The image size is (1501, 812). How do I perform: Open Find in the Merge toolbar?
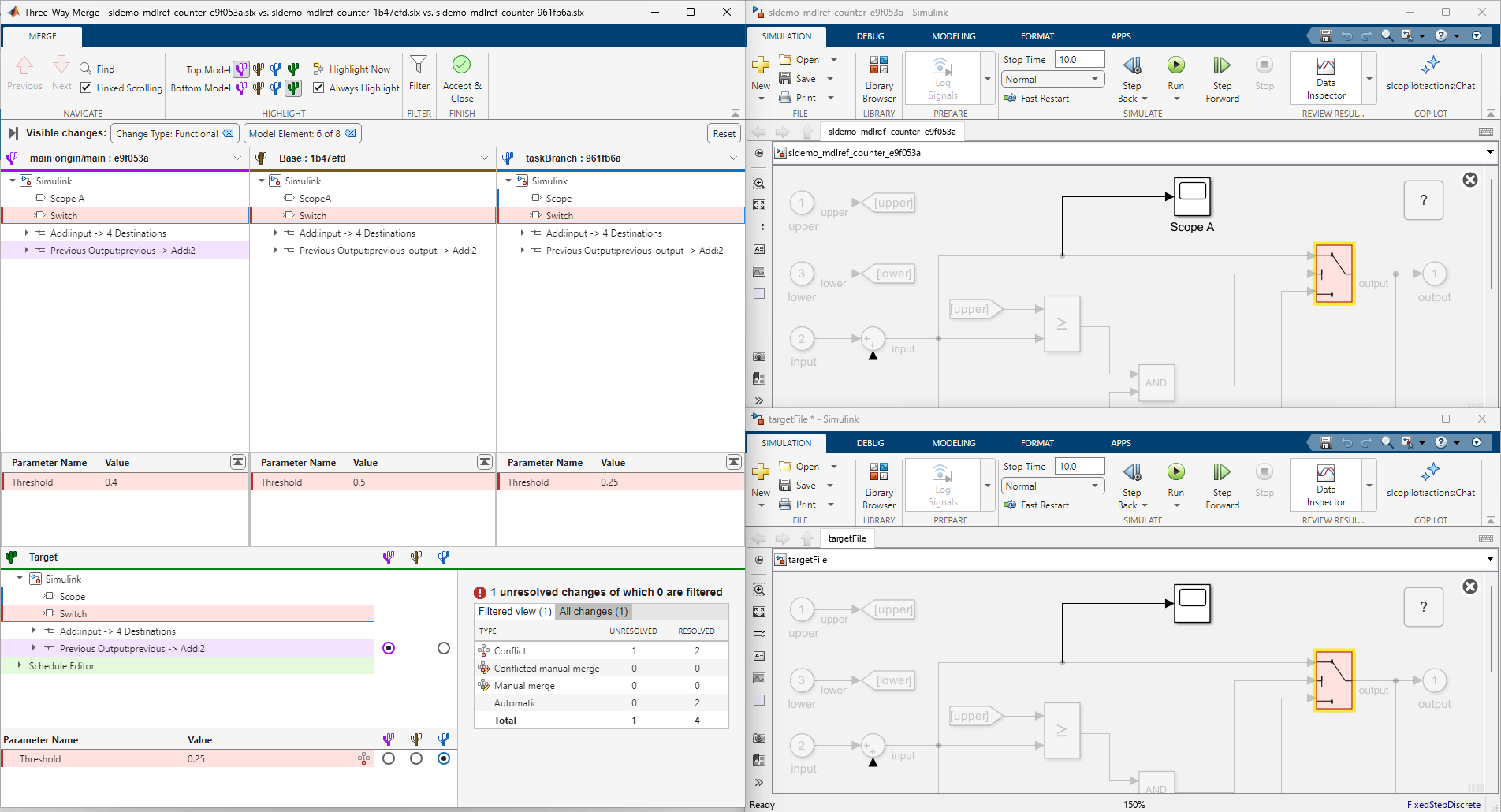click(98, 69)
